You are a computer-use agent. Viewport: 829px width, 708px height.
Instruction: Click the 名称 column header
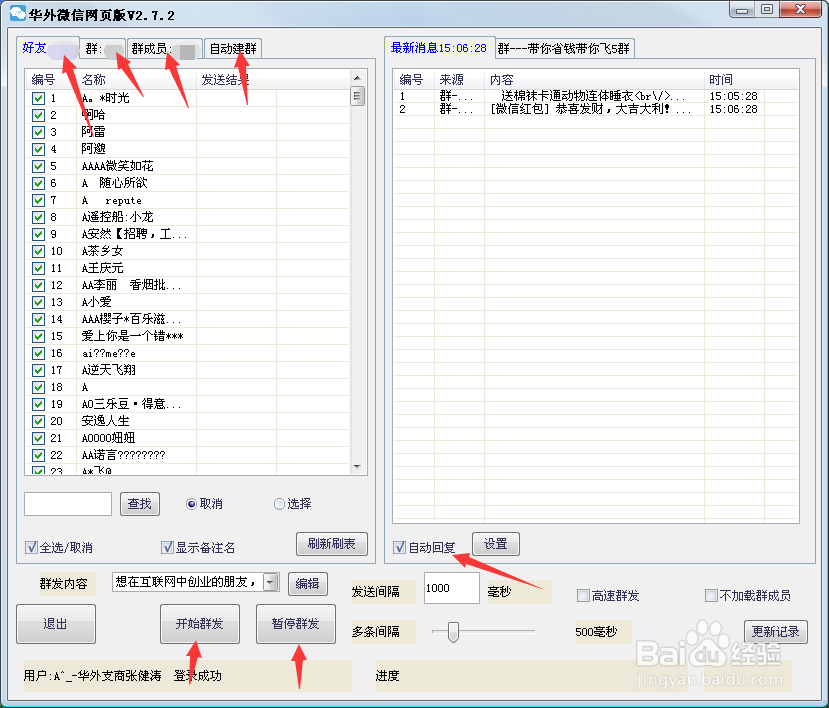136,79
